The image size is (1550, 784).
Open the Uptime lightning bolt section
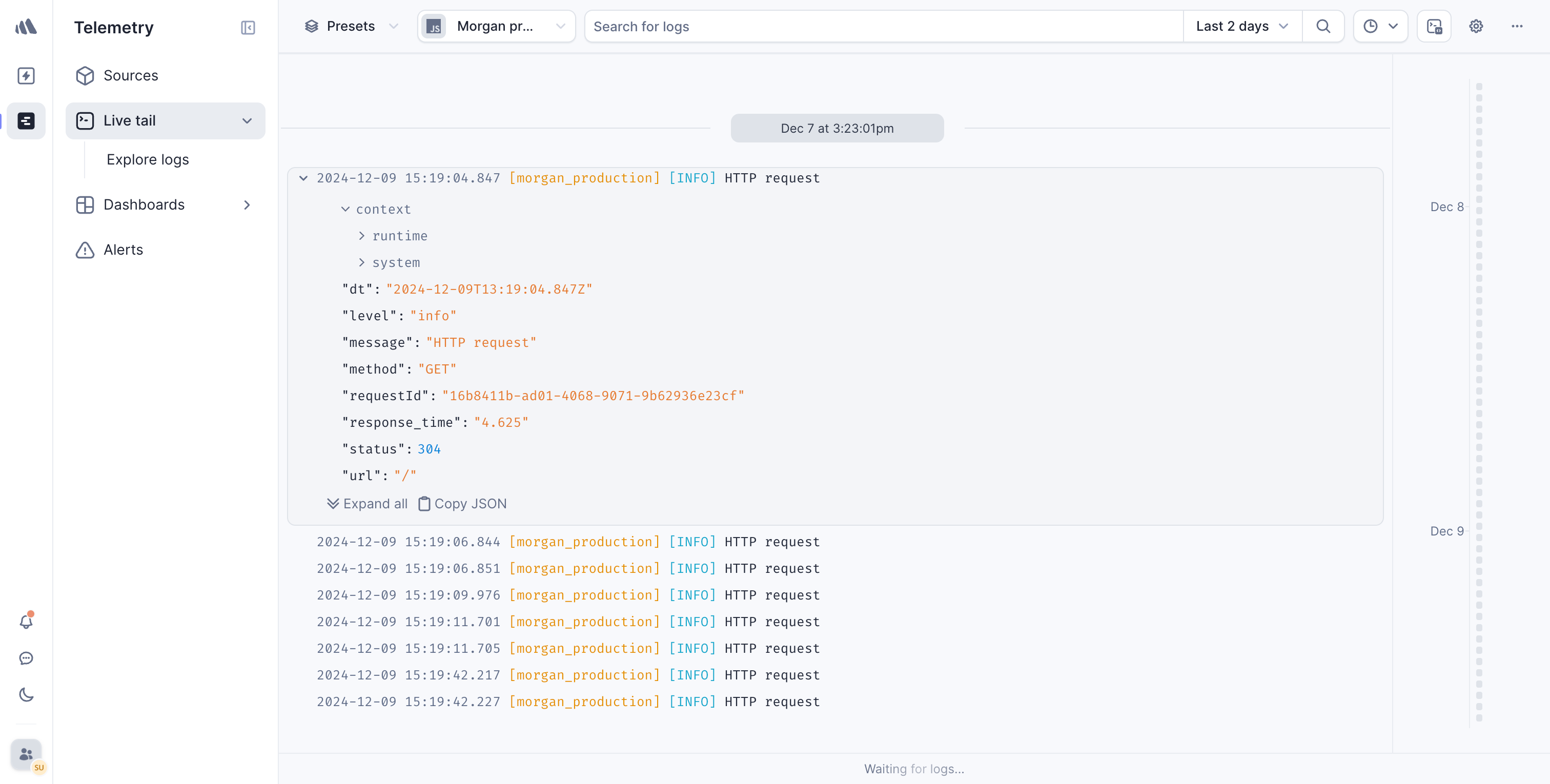pyautogui.click(x=26, y=76)
